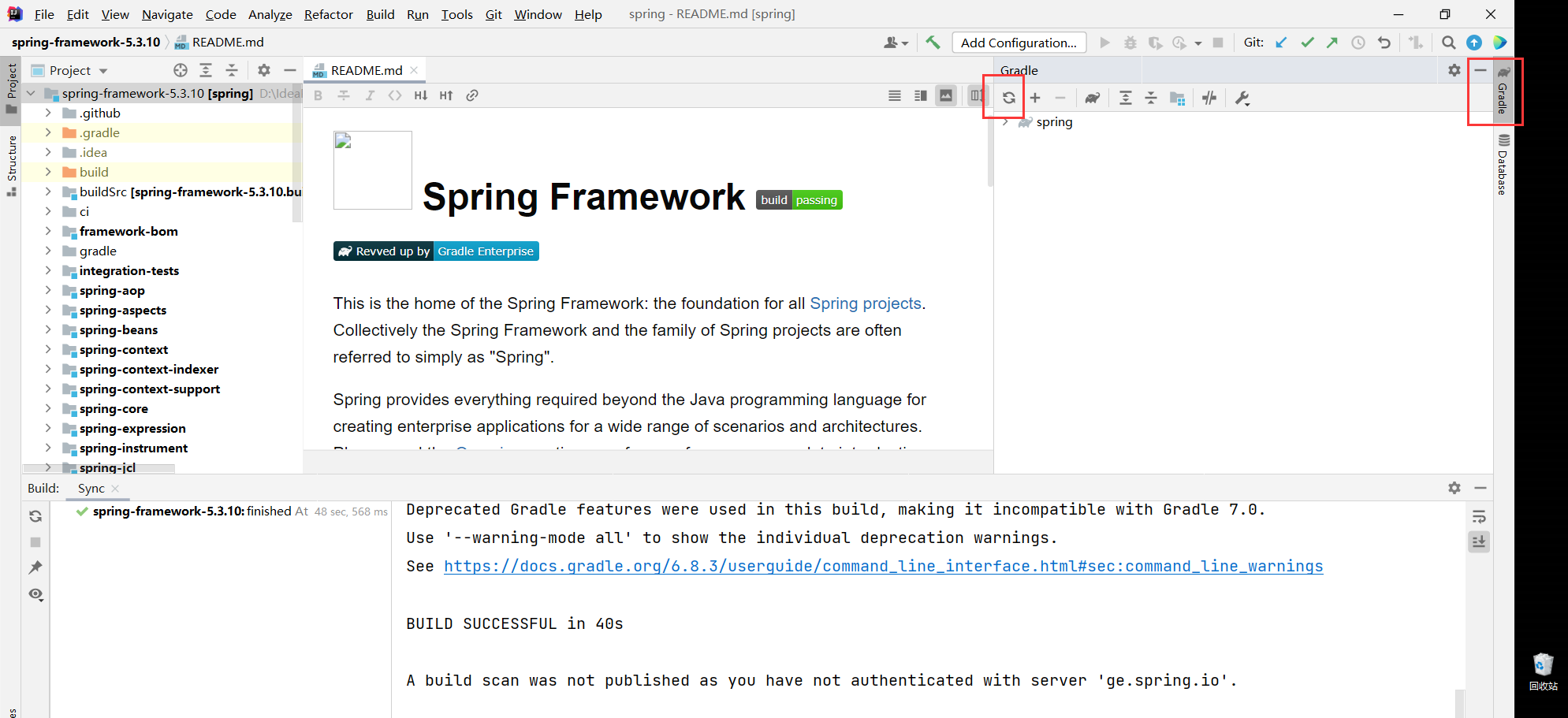
Task: Click Add Configuration button
Action: pos(1019,43)
